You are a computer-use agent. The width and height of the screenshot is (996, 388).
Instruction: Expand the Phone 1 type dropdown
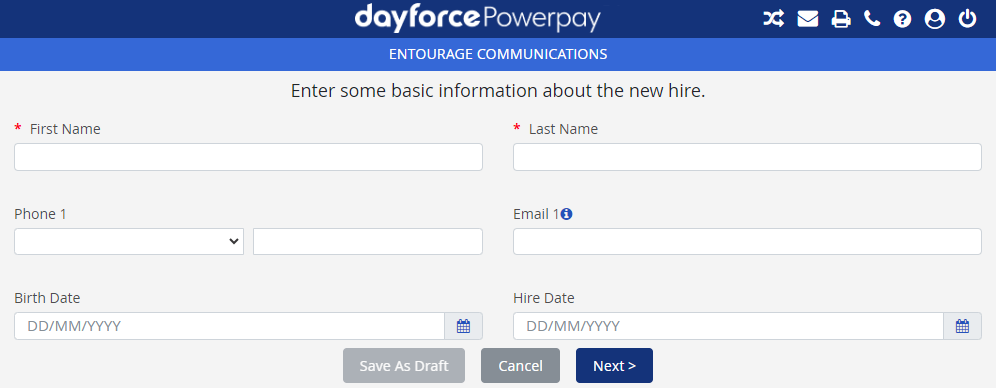[129, 241]
